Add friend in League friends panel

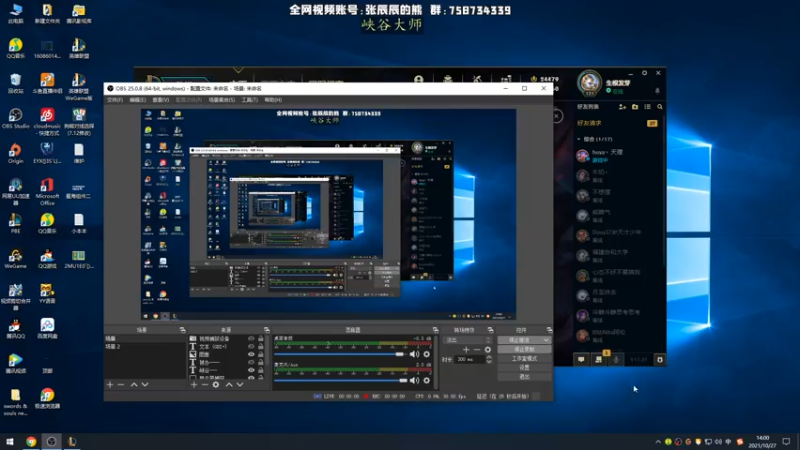click(x=622, y=107)
